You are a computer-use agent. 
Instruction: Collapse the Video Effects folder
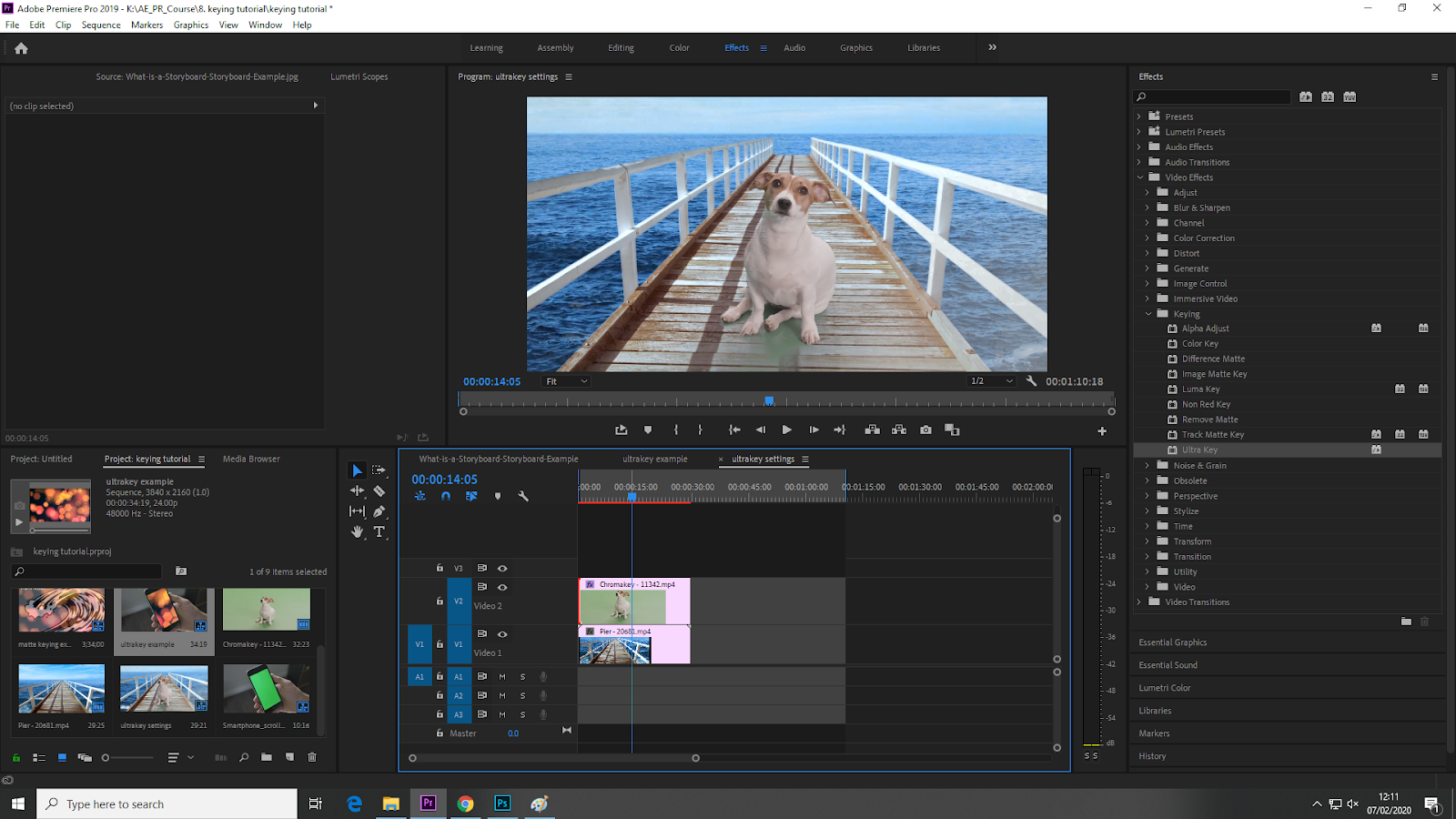point(1139,177)
